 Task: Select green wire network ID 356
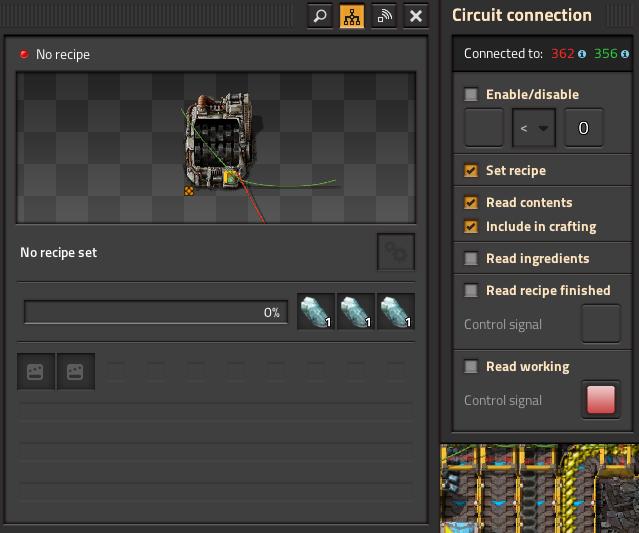click(606, 53)
